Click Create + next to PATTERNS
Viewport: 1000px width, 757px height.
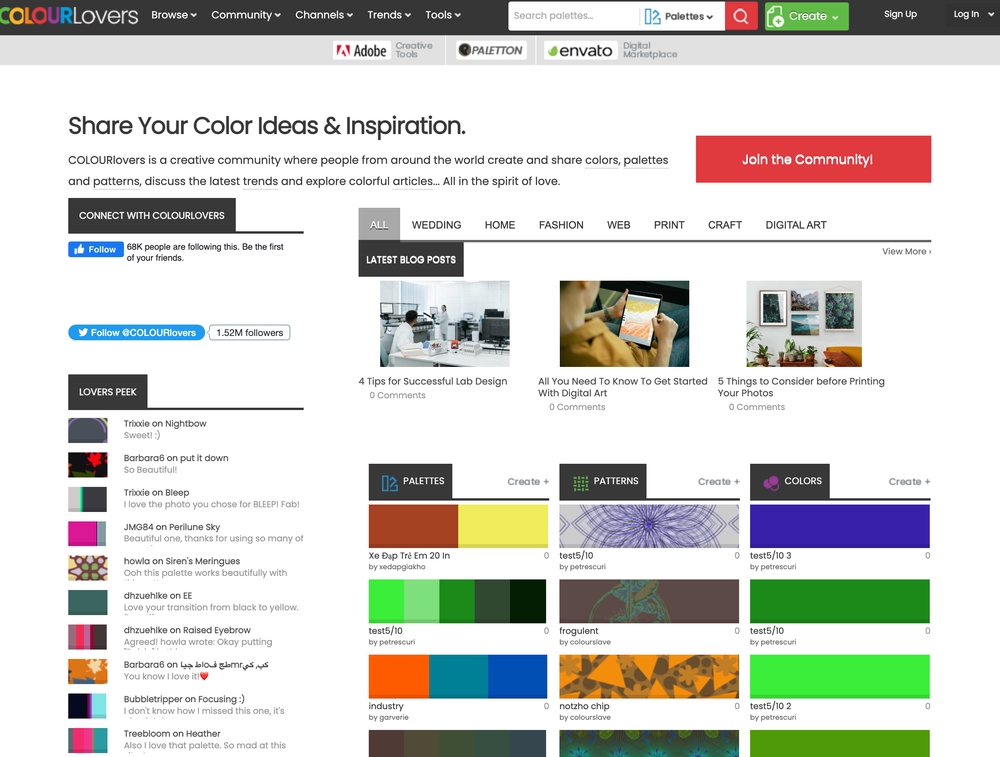718,481
